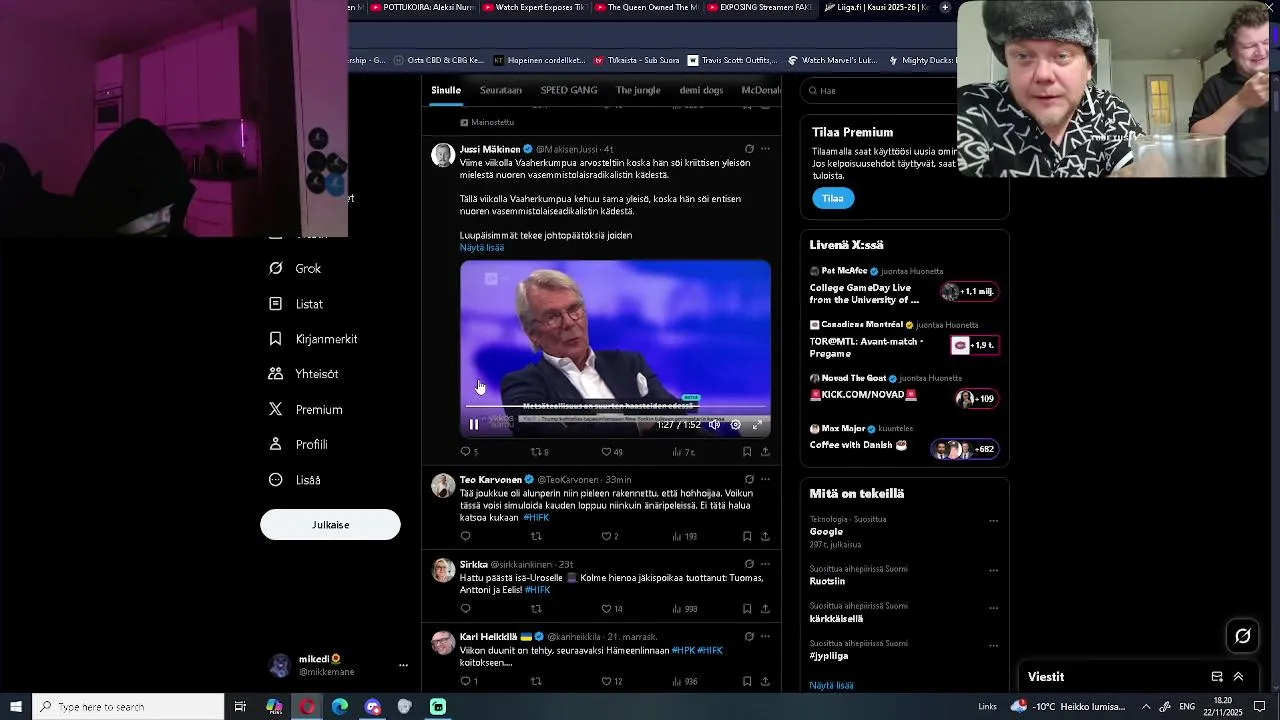This screenshot has height=720, width=1280.
Task: Open the demi dogs tab
Action: point(701,90)
